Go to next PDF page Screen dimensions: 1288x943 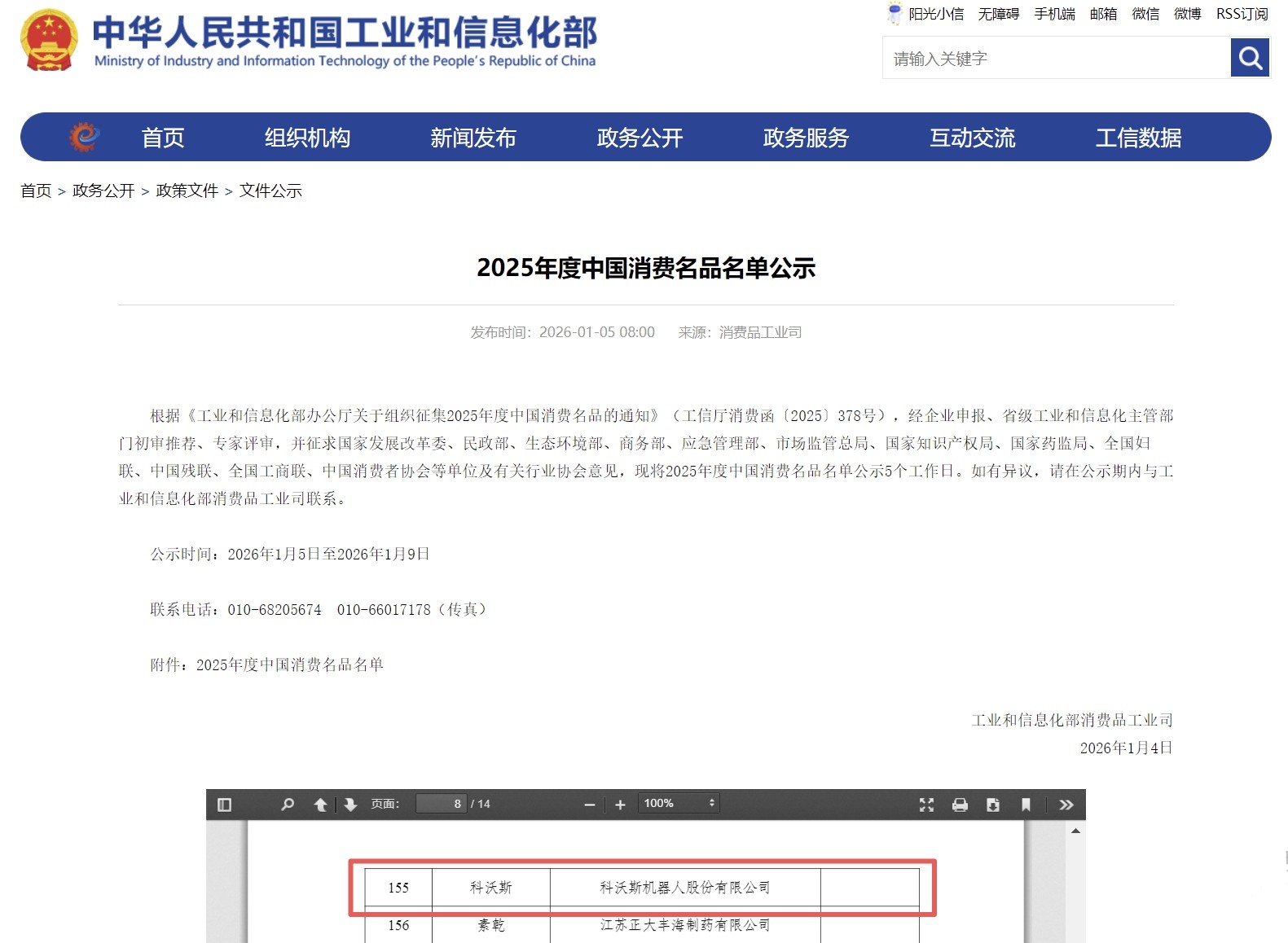pos(350,805)
